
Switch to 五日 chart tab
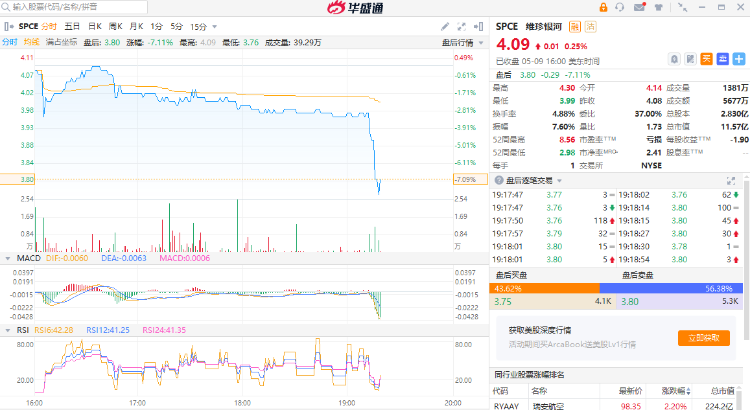tap(72, 26)
